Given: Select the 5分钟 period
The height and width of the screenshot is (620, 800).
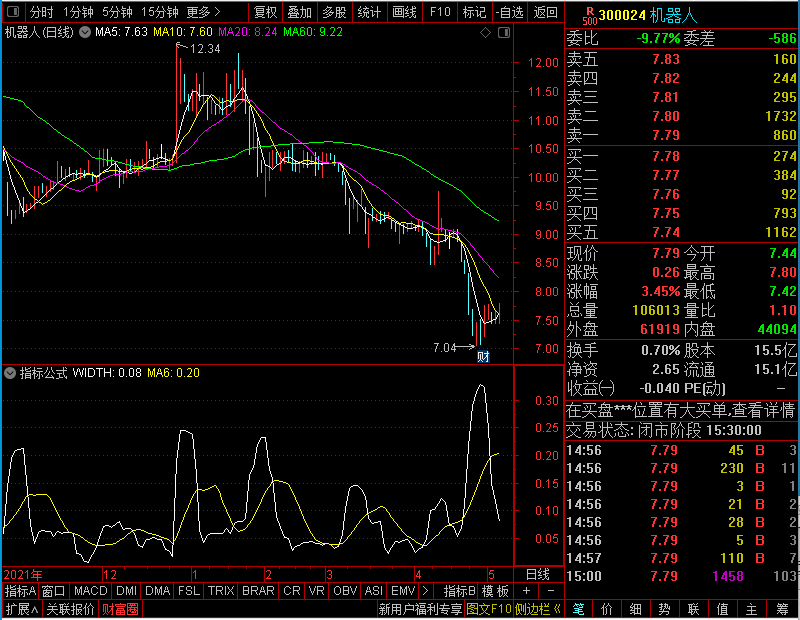Looking at the screenshot, I should pos(117,12).
